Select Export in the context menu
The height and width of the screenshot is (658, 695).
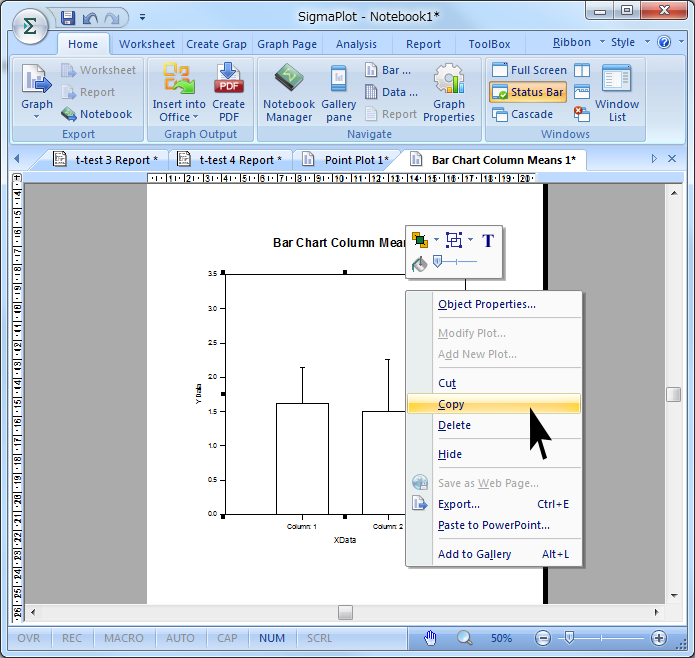[494, 504]
